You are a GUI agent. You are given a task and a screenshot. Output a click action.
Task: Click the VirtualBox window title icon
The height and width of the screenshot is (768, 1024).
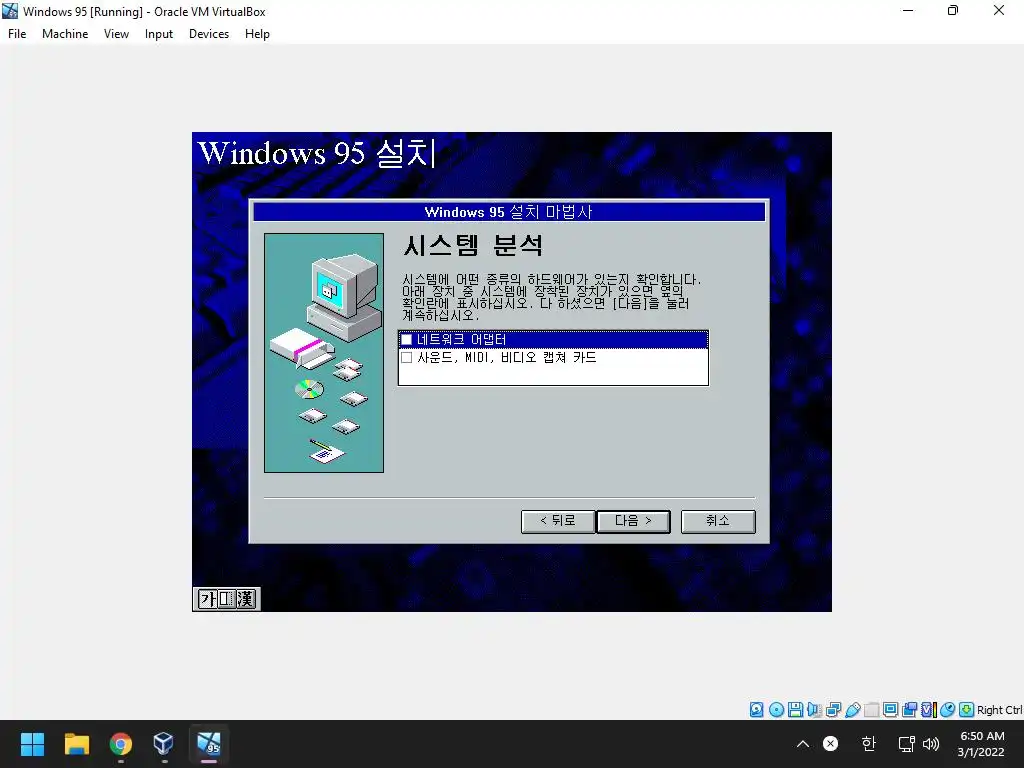pos(10,11)
